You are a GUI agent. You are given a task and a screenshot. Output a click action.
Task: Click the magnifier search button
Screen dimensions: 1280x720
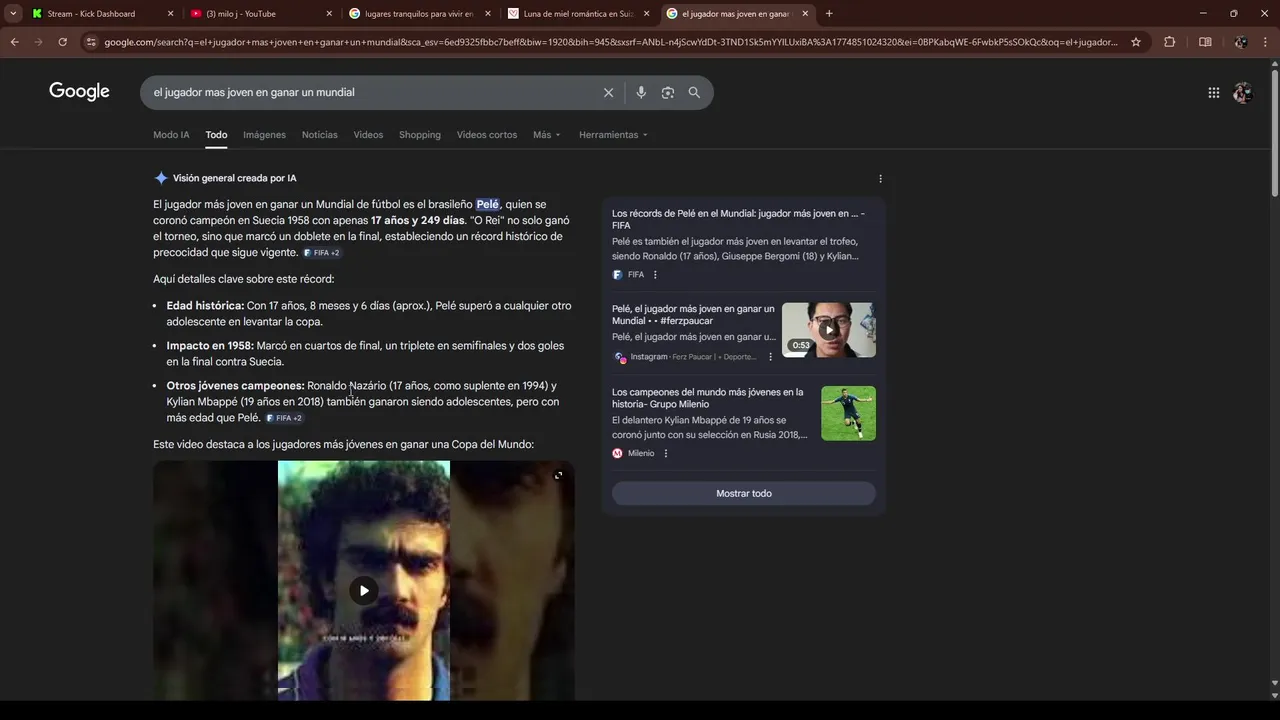[x=694, y=92]
